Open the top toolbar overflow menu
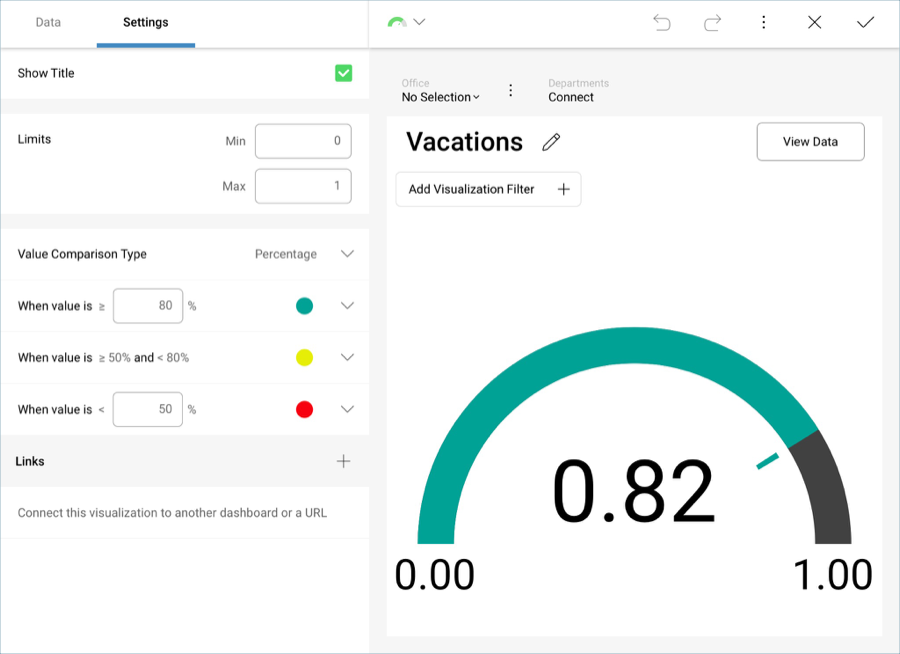 click(763, 22)
